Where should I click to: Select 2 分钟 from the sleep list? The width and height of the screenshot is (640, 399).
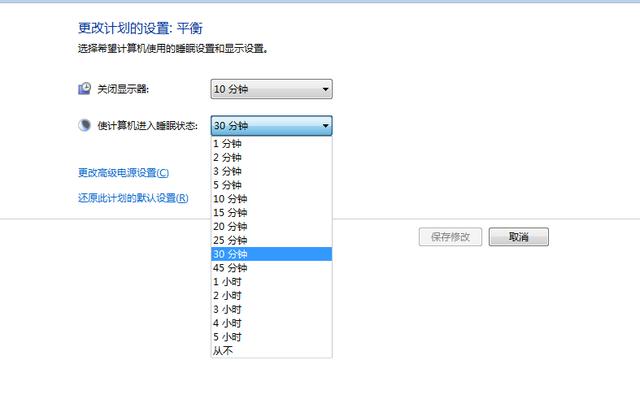(x=271, y=157)
